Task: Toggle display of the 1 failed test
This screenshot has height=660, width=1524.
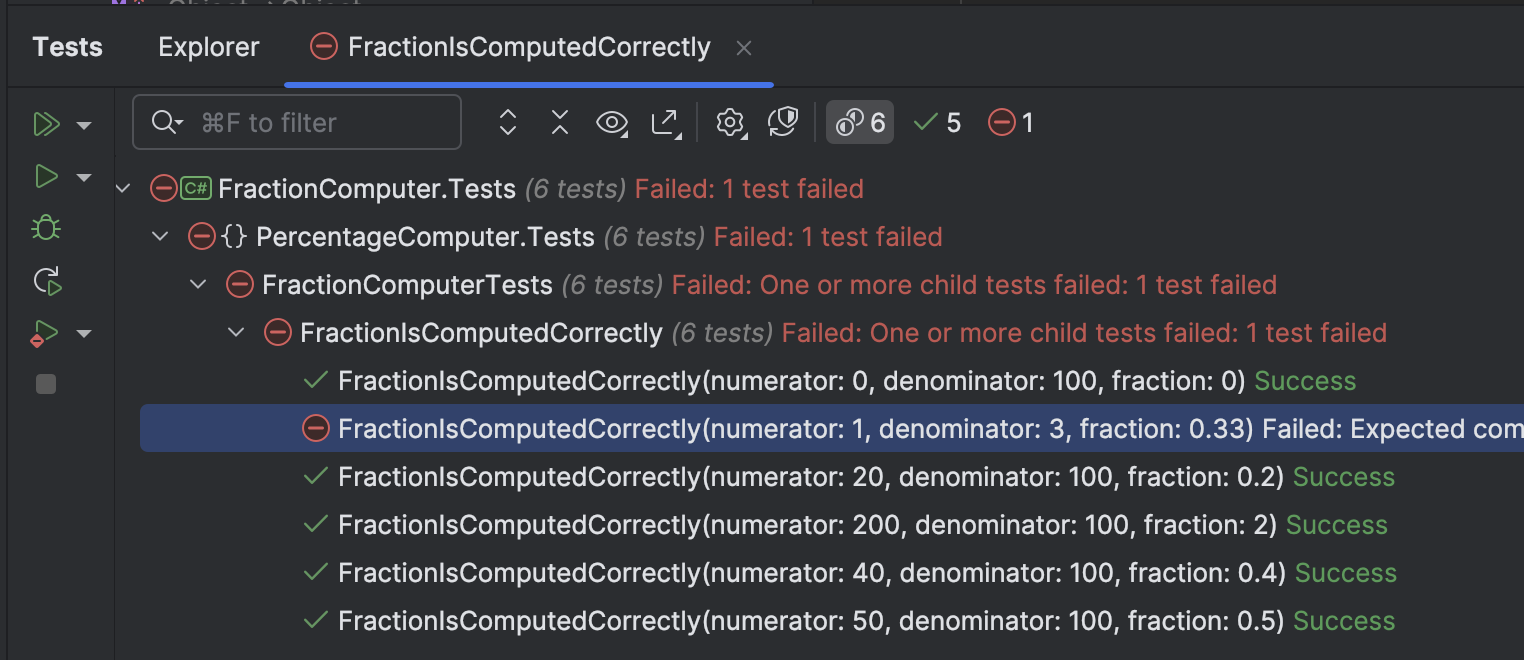Action: click(x=1010, y=122)
